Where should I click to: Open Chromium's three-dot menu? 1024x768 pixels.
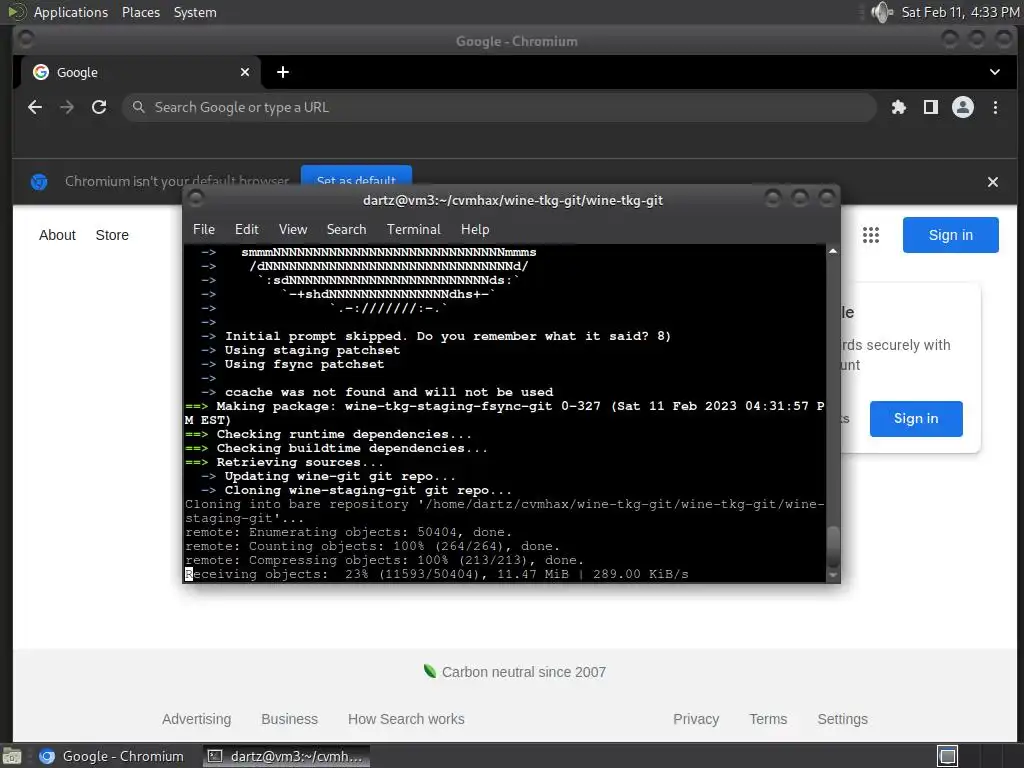coord(995,107)
